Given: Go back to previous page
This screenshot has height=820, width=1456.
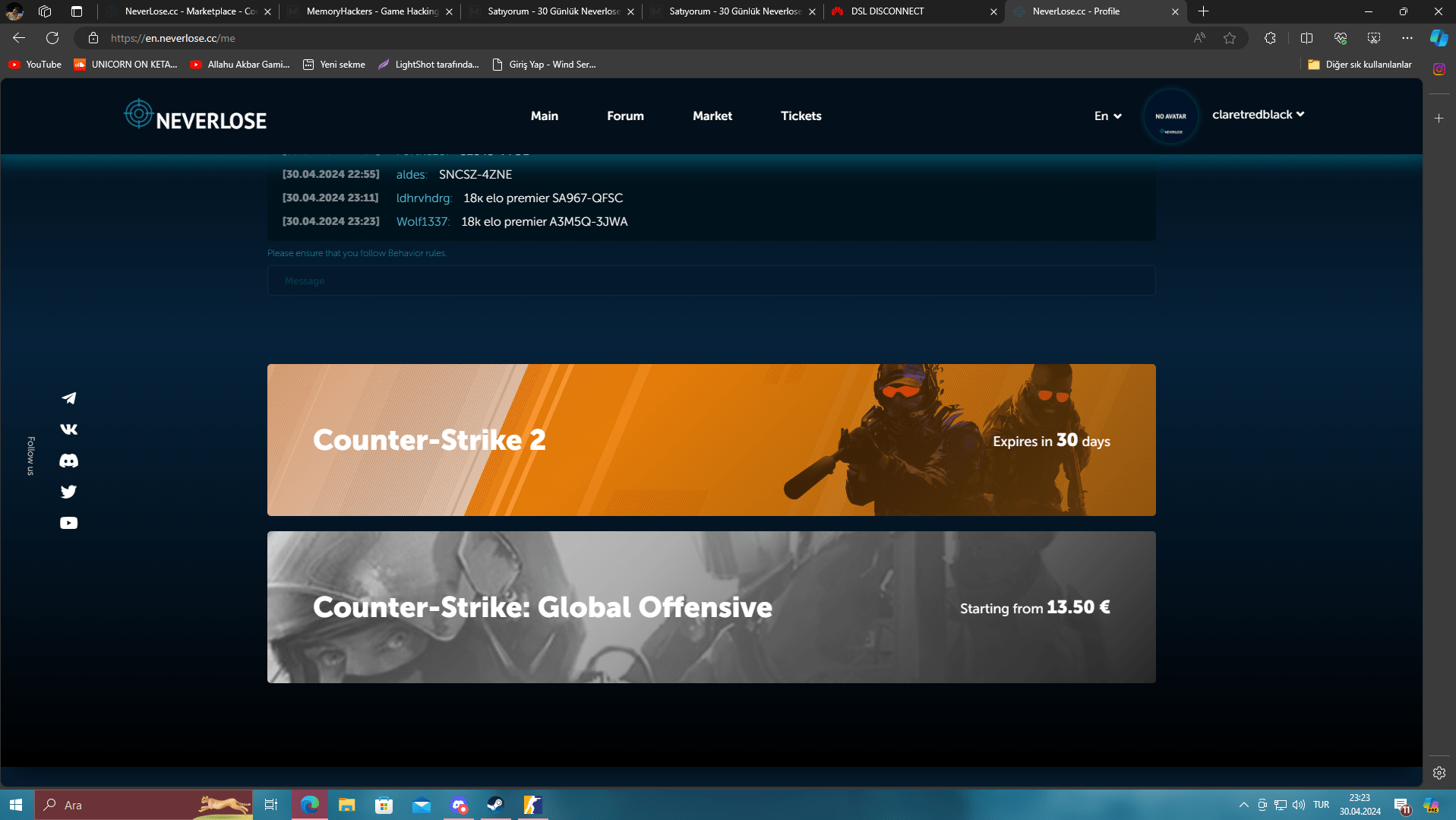Looking at the screenshot, I should (19, 38).
